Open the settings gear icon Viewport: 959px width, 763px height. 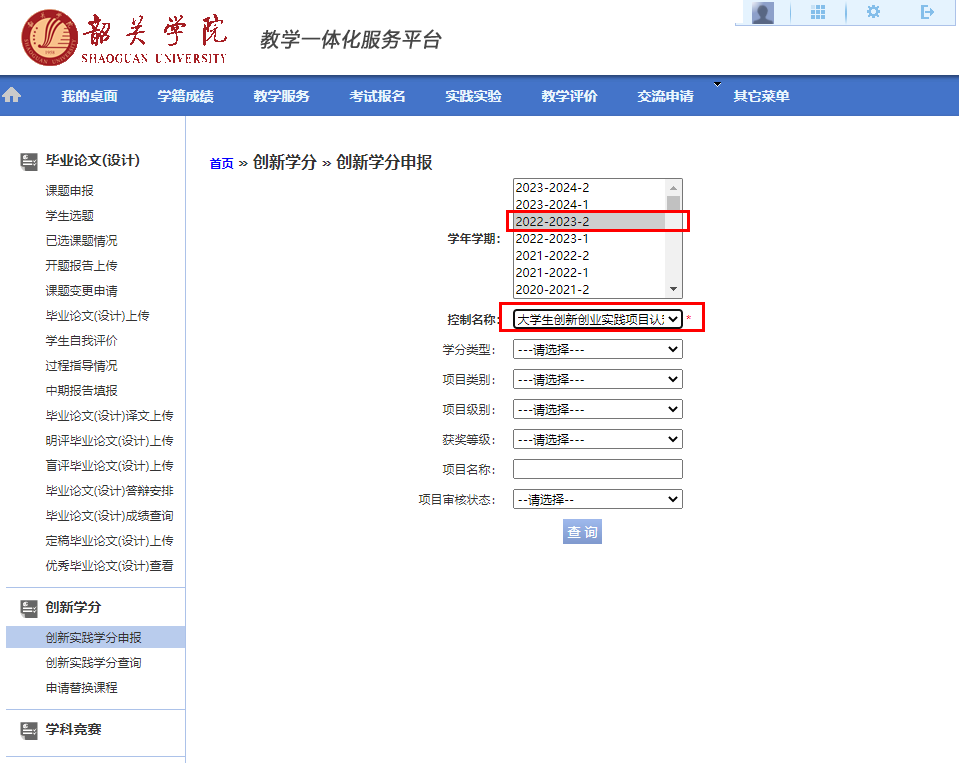click(873, 12)
